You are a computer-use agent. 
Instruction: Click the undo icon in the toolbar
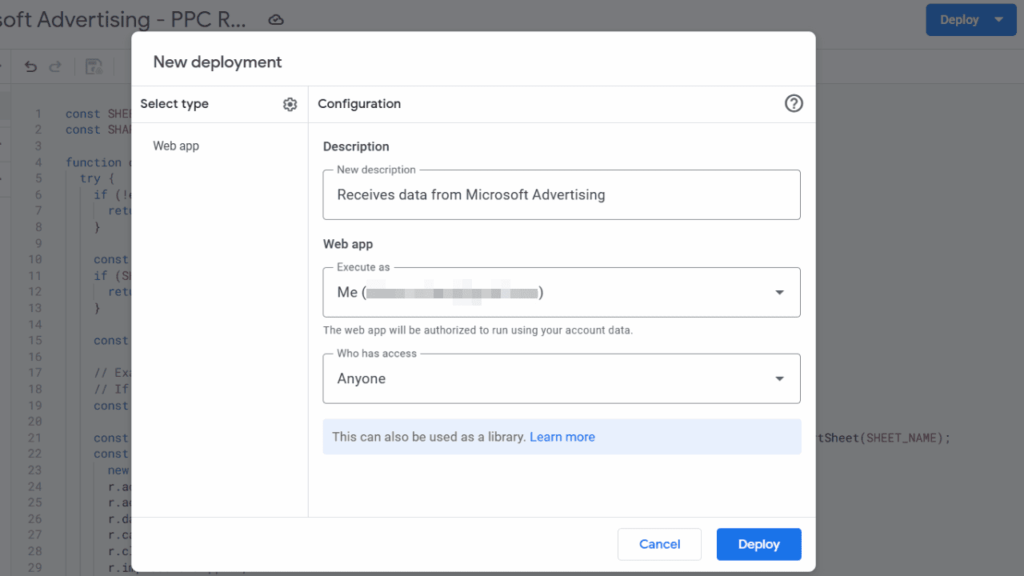(x=30, y=65)
